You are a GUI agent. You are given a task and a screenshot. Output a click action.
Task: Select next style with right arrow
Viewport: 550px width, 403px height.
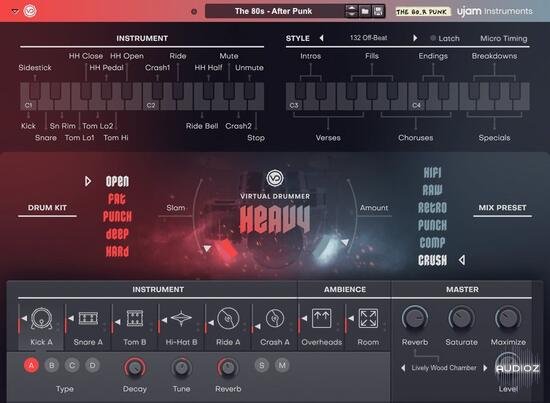415,38
